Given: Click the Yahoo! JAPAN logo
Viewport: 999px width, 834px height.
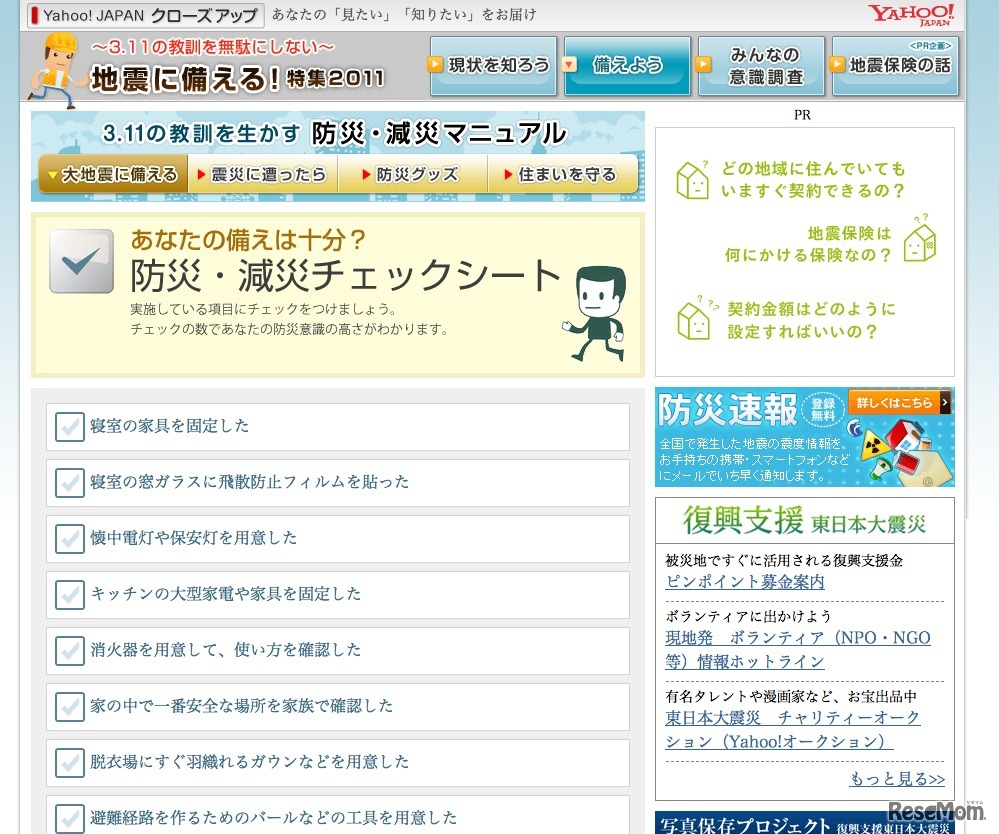Looking at the screenshot, I should tap(912, 15).
